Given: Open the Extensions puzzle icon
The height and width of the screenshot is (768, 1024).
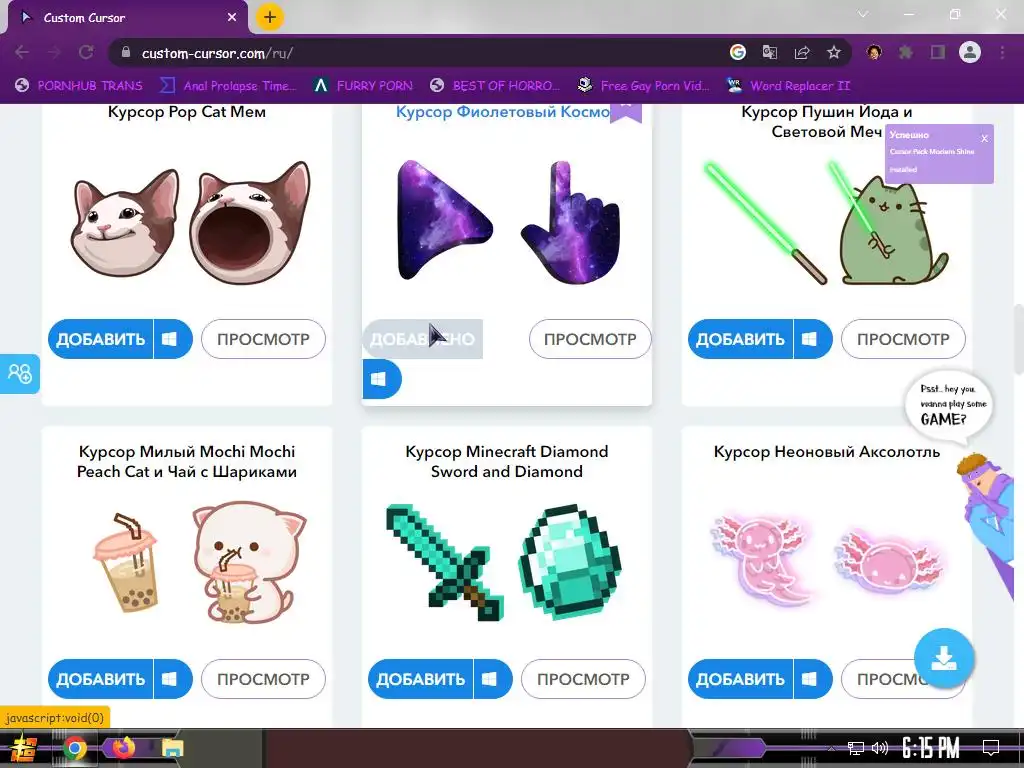Looking at the screenshot, I should coord(906,52).
